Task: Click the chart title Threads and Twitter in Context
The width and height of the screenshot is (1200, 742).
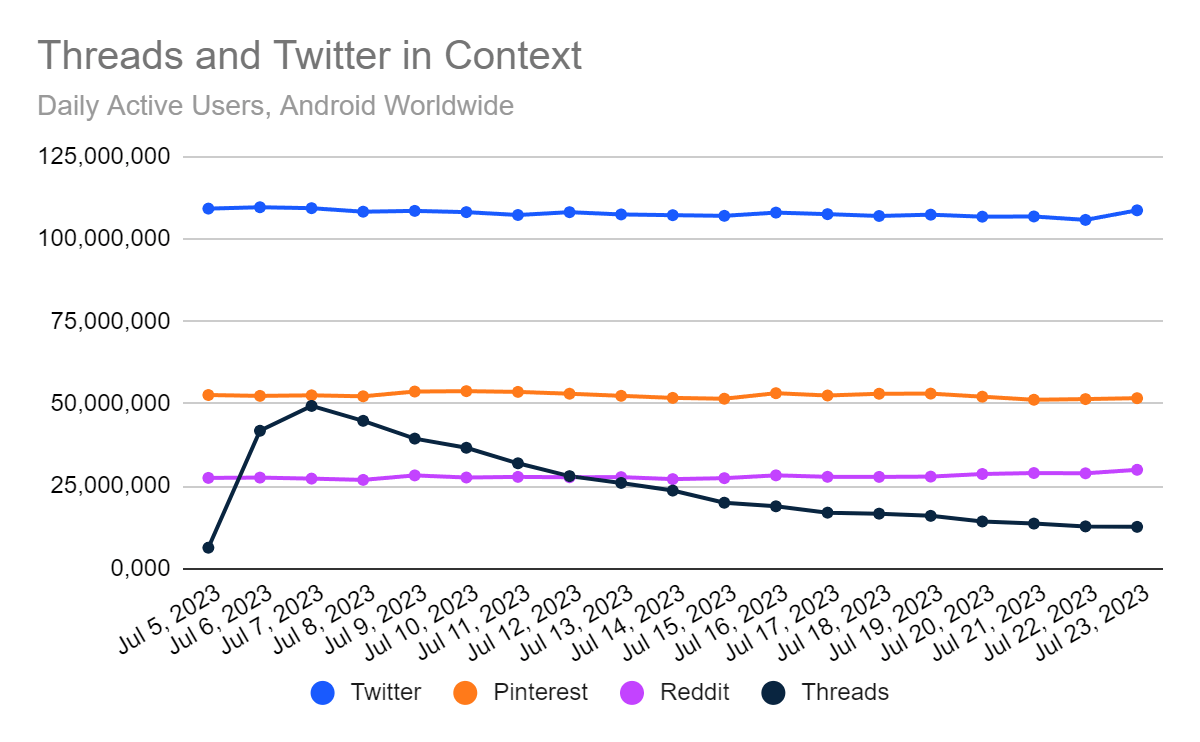Action: (x=309, y=55)
